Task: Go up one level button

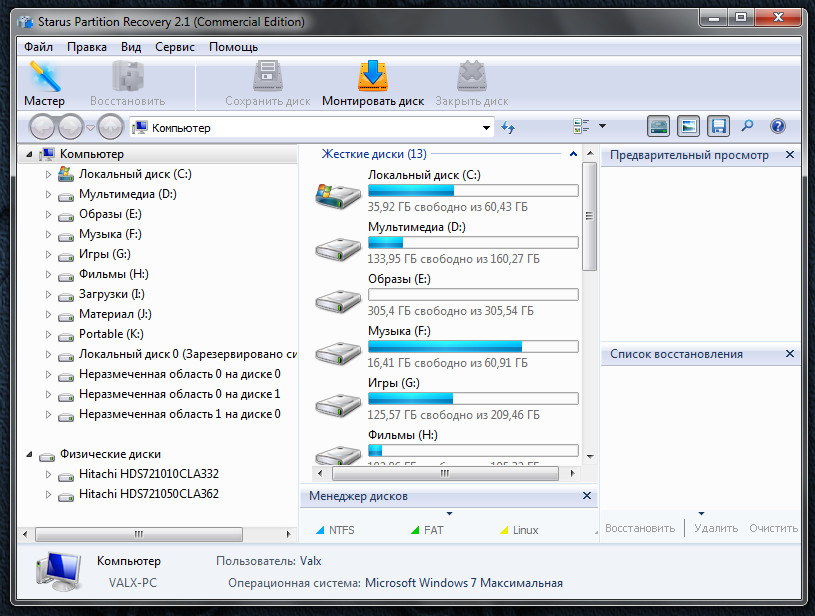Action: coord(110,127)
